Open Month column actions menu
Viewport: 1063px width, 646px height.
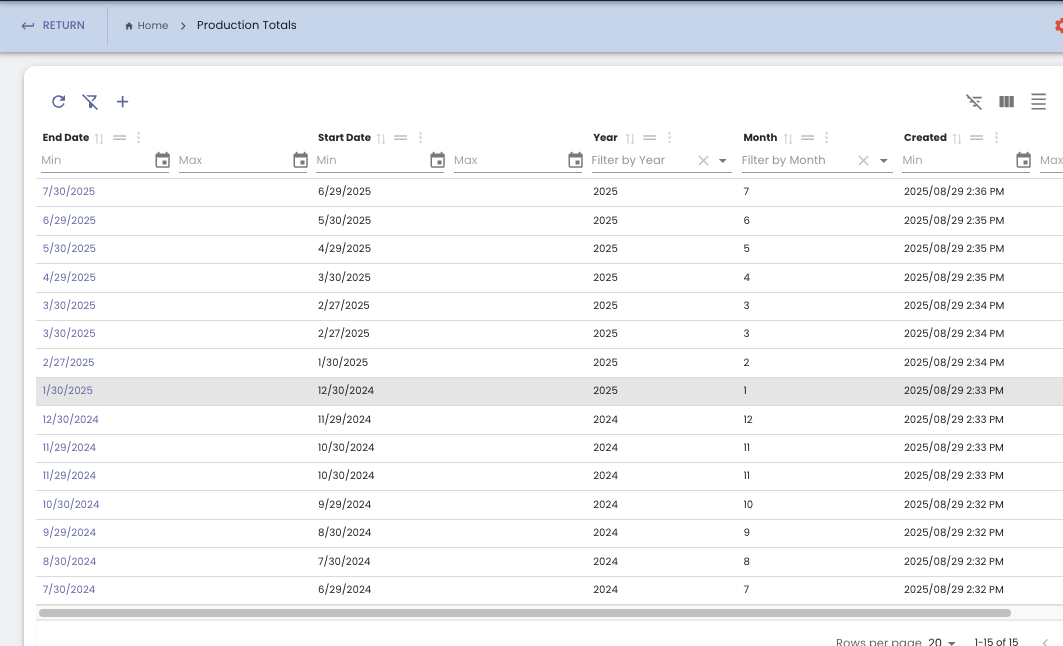[x=826, y=138]
